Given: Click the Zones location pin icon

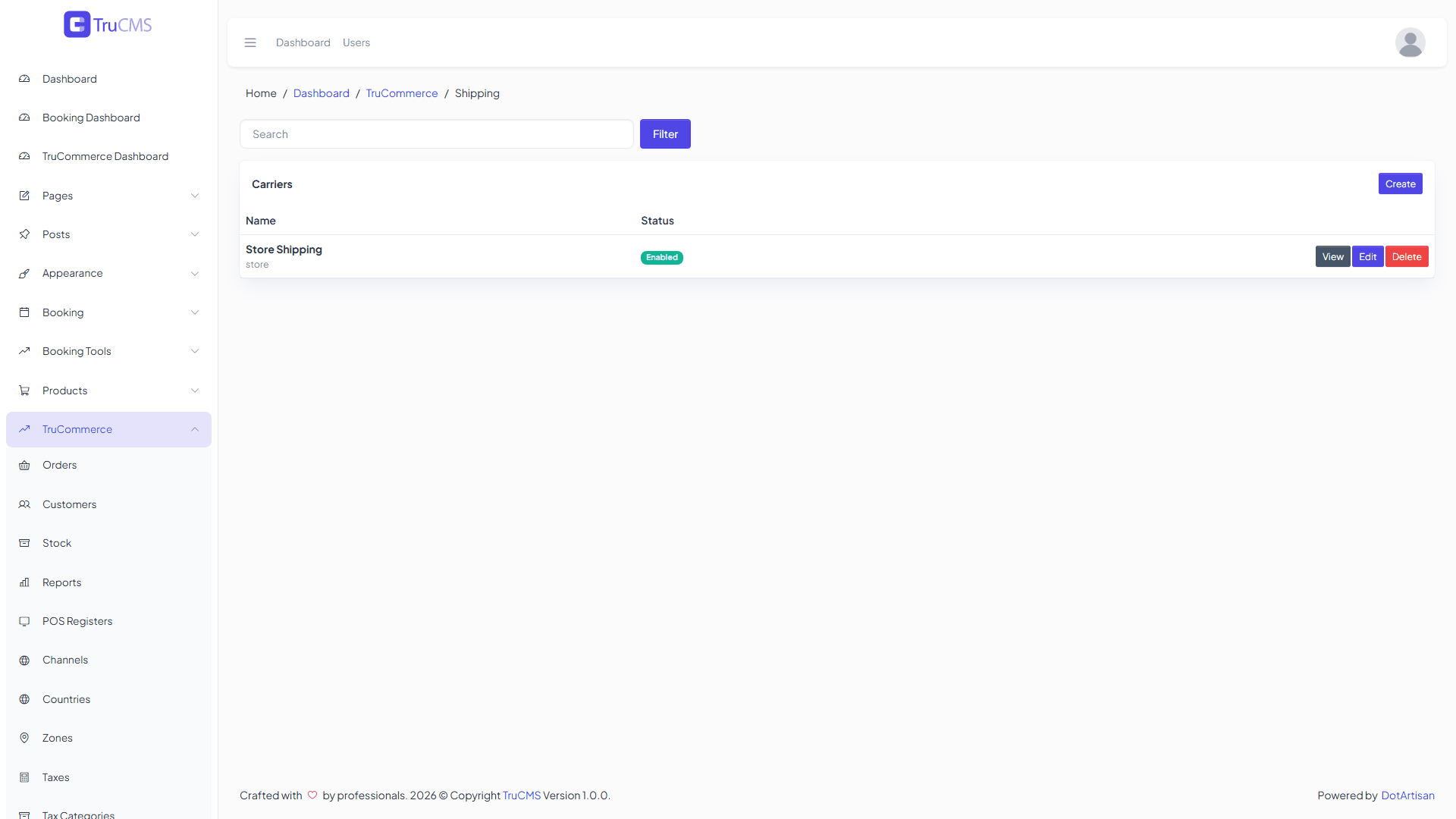Looking at the screenshot, I should point(24,738).
